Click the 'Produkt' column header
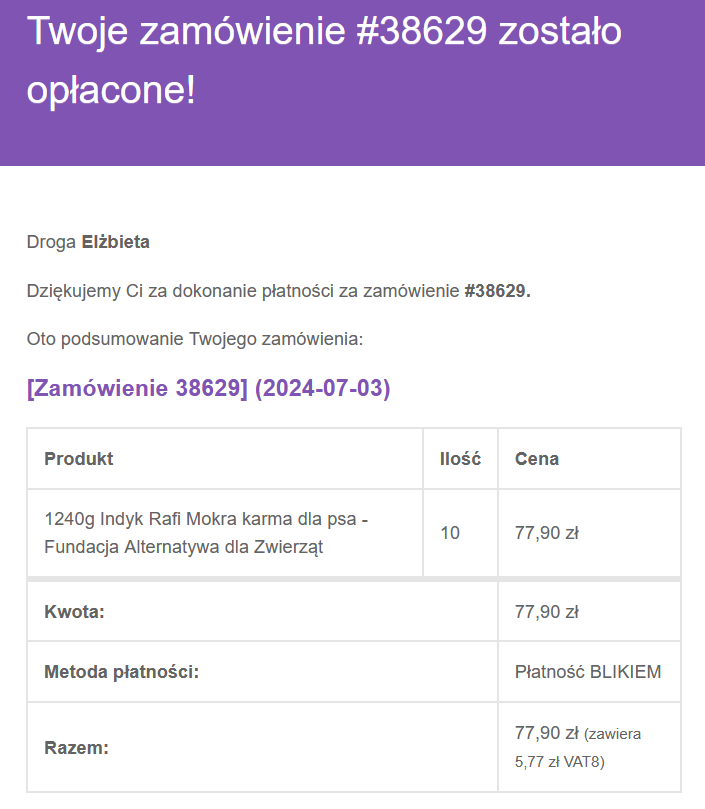 point(78,459)
